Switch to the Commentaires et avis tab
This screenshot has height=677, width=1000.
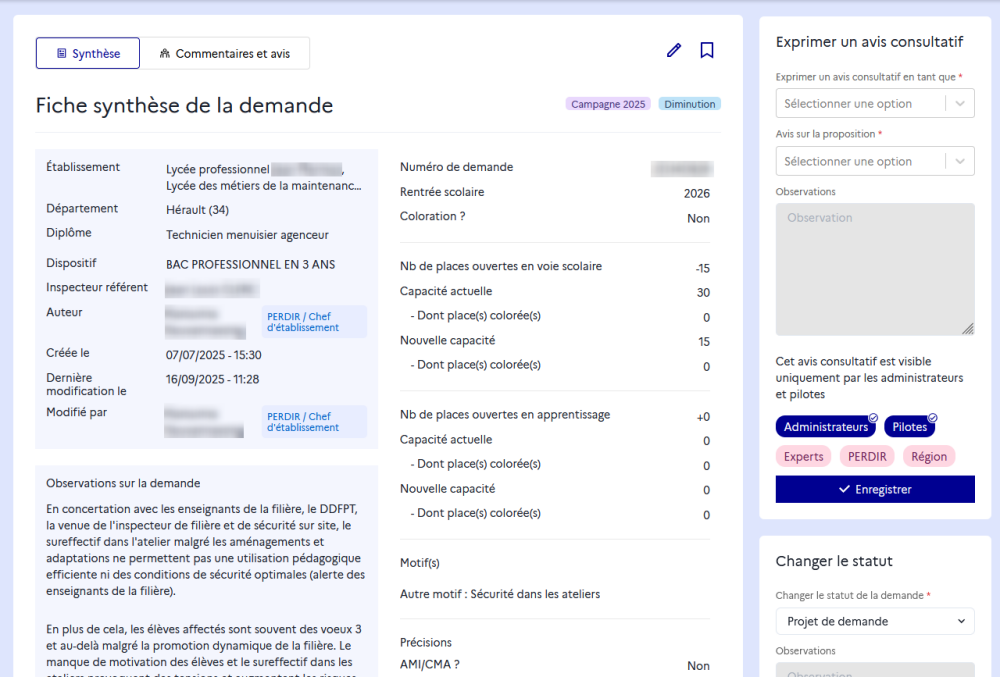tap(225, 53)
